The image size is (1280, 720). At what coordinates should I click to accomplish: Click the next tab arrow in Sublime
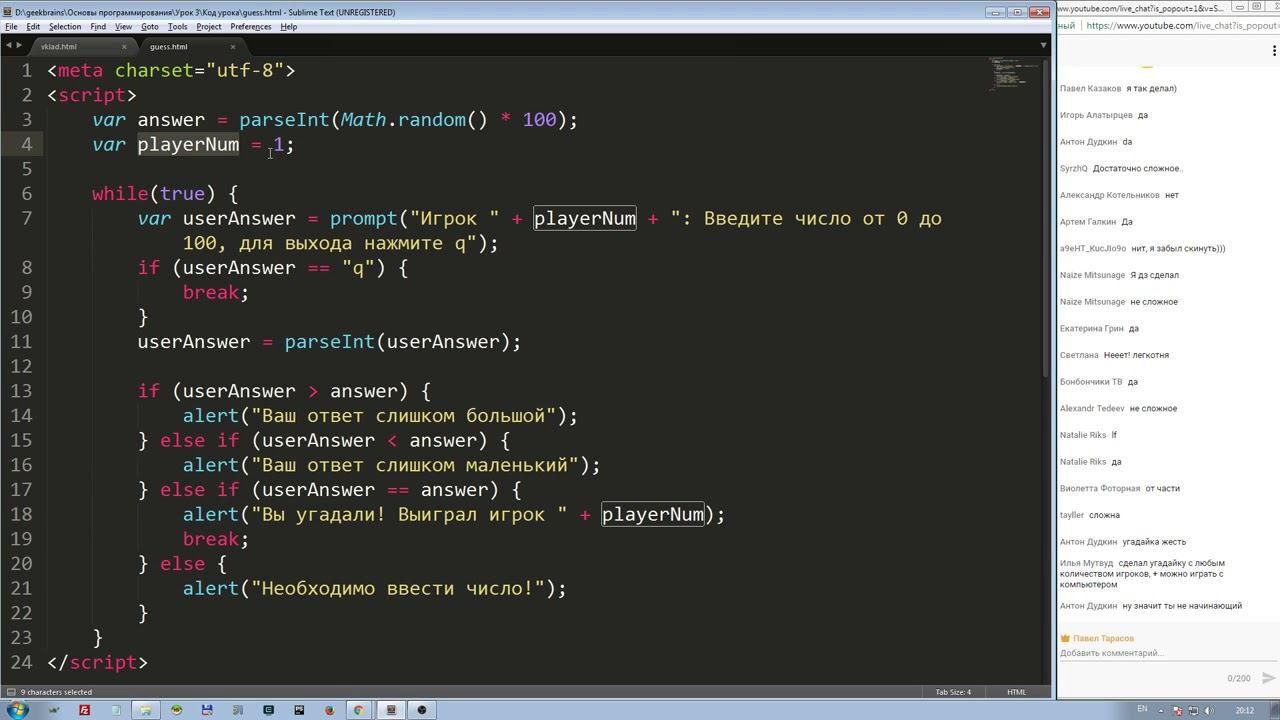point(19,46)
